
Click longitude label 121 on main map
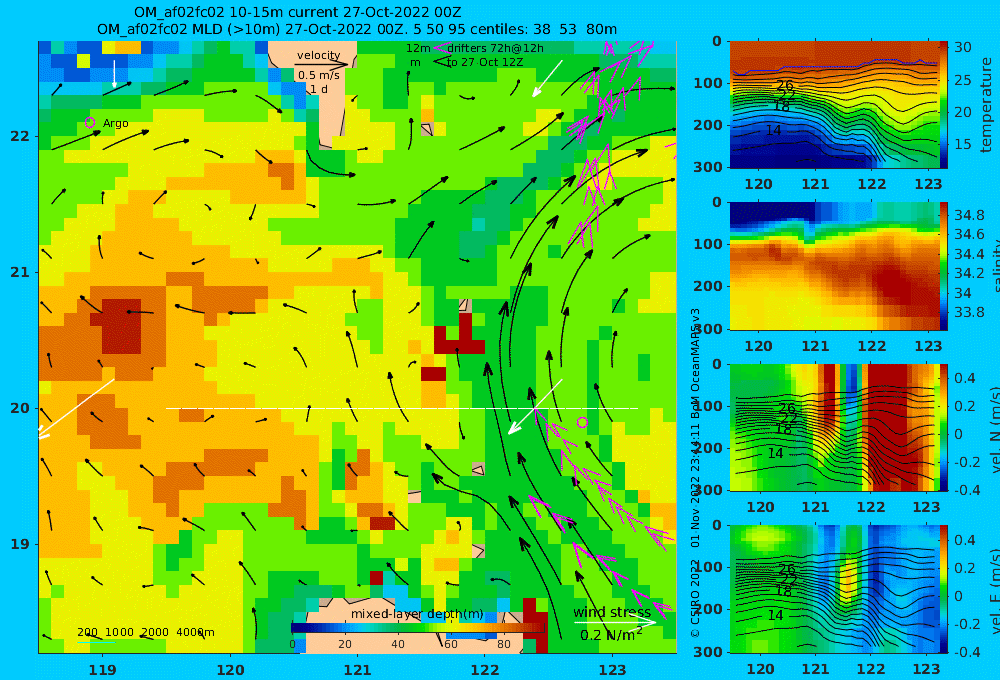coord(358,670)
